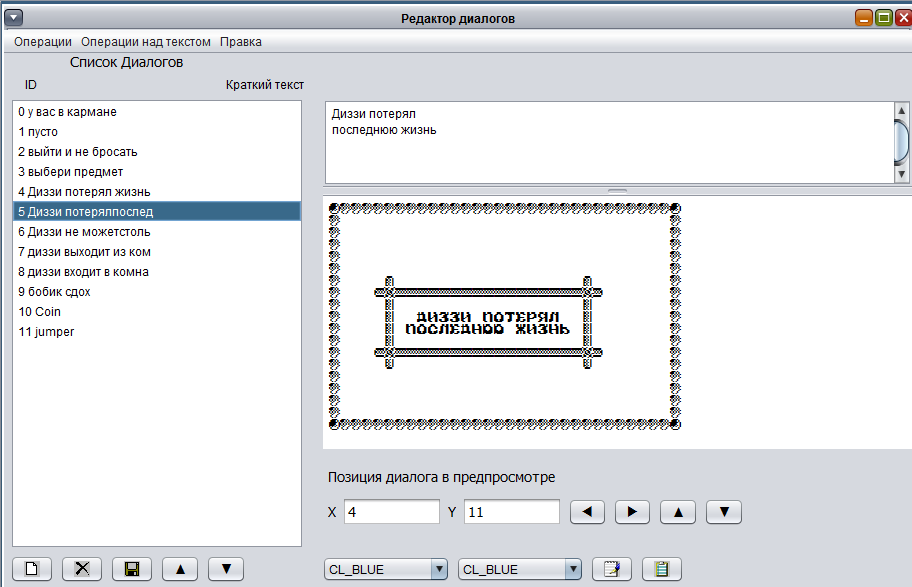This screenshot has height=587, width=912.
Task: Select list row '11 jumper'
Action: [156, 332]
